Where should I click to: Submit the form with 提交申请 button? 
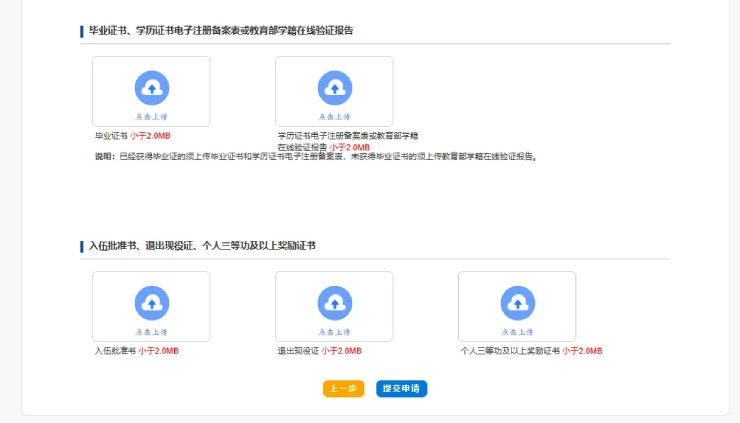401,389
